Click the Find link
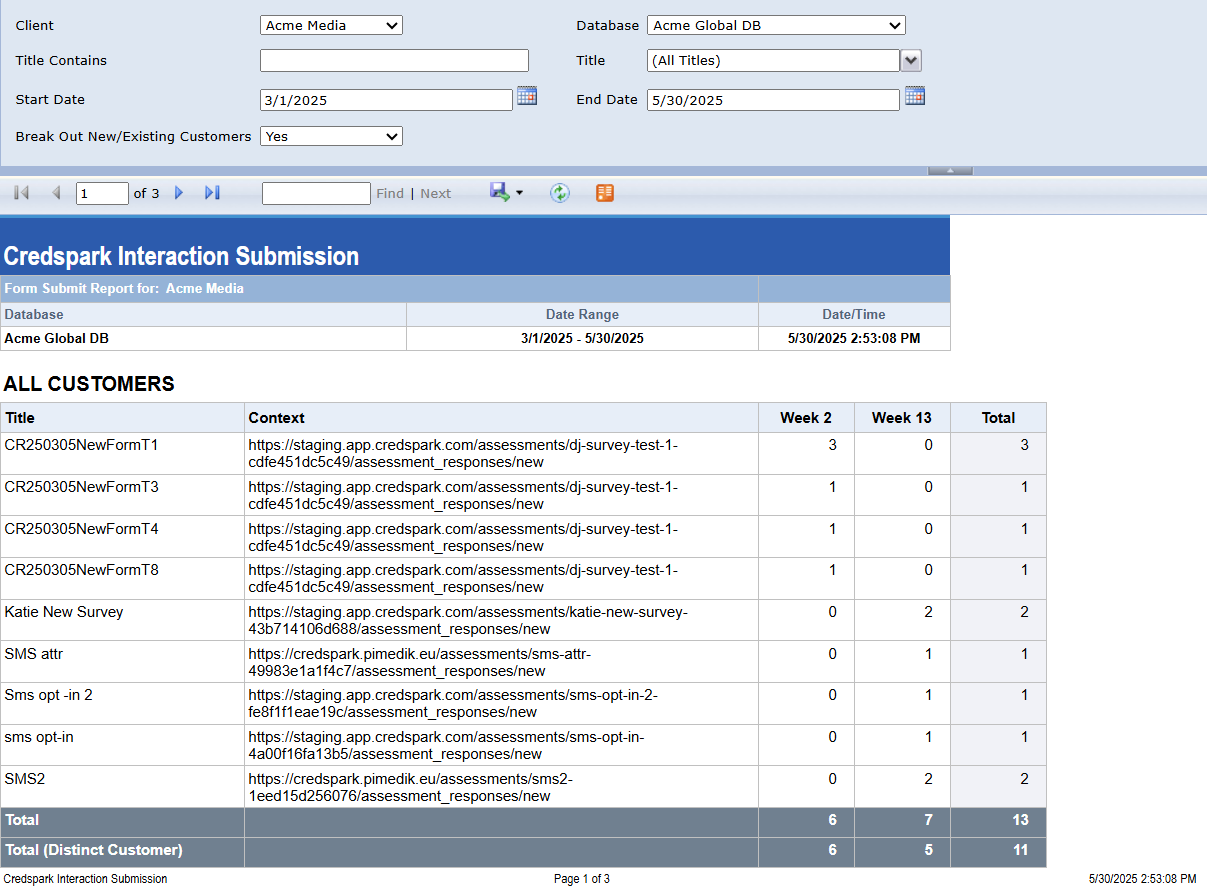This screenshot has width=1207, height=892. (390, 194)
